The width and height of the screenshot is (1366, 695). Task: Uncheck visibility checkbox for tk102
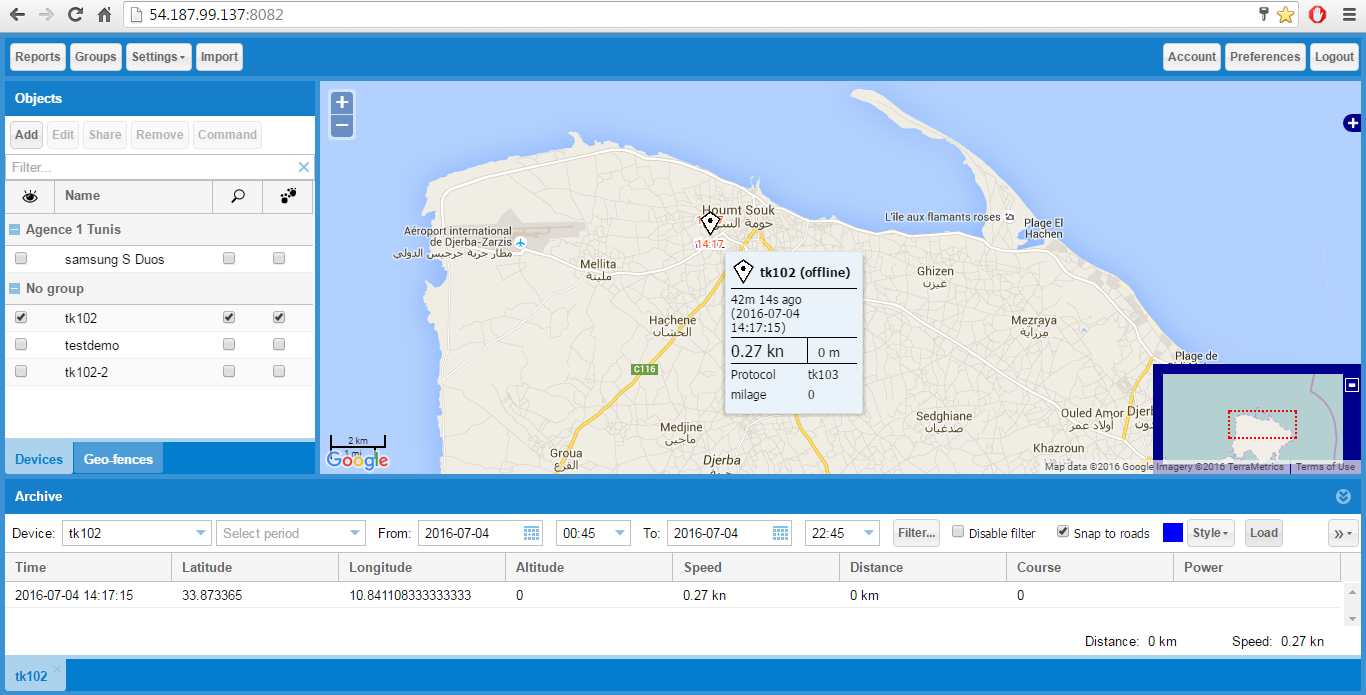pos(21,318)
